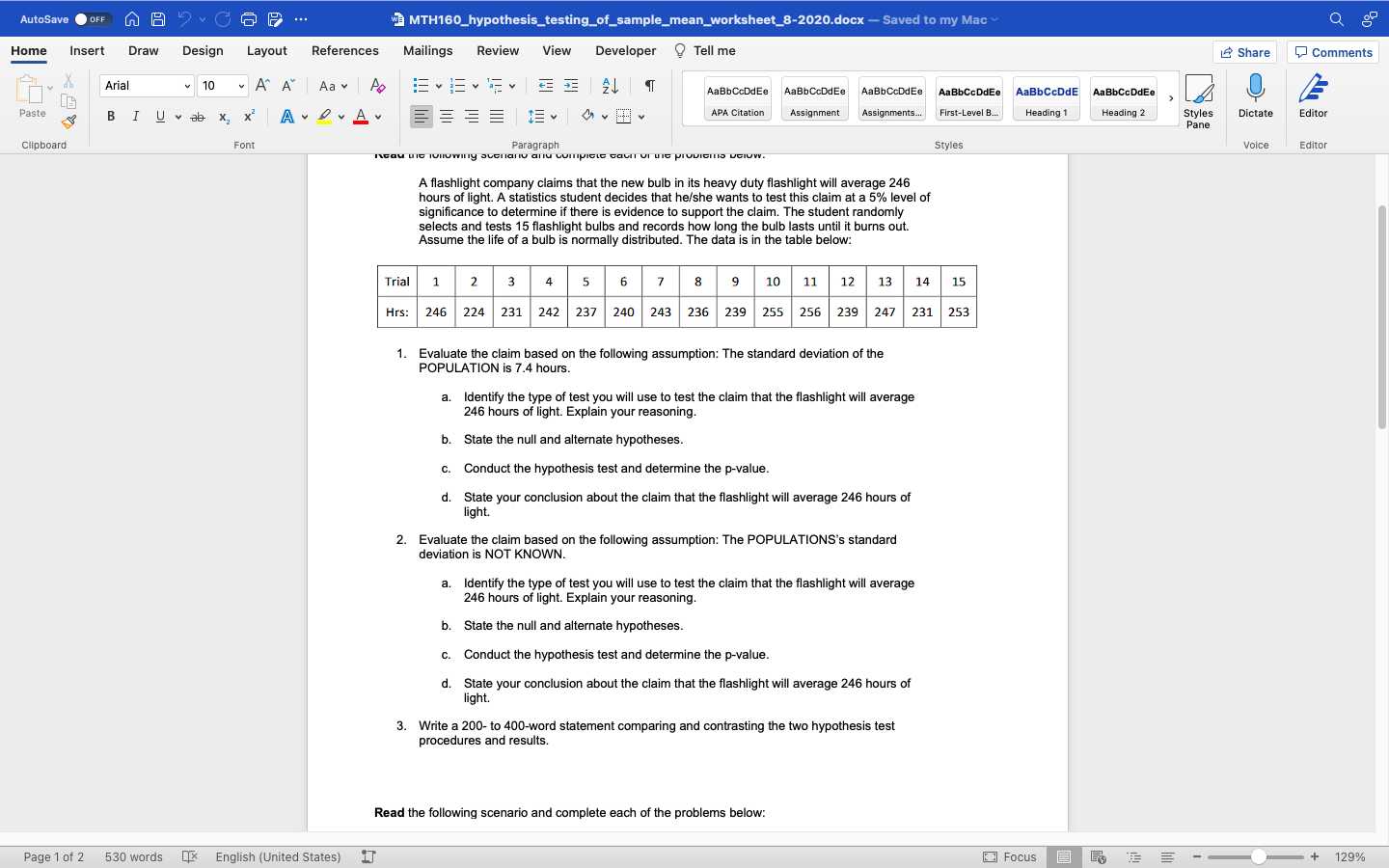Select the Sort tool
The image size is (1389, 868).
(608, 85)
